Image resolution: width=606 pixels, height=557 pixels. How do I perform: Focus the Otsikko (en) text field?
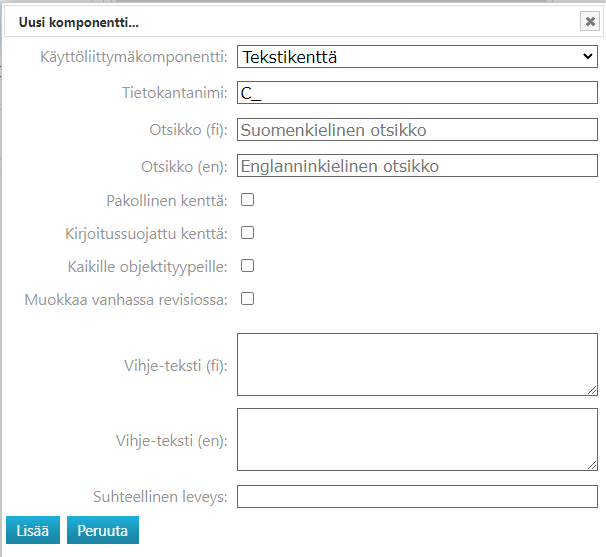pos(417,166)
